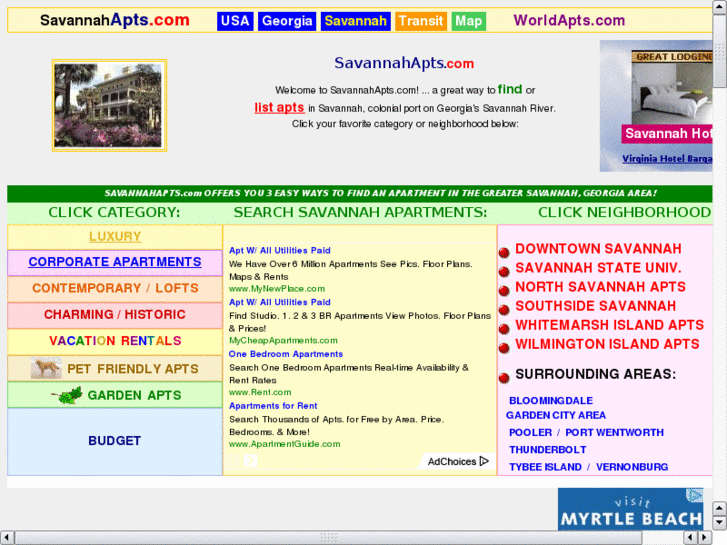Click the vertical scrollbar thumb
Viewport: 727px width, 545px height.
point(719,51)
